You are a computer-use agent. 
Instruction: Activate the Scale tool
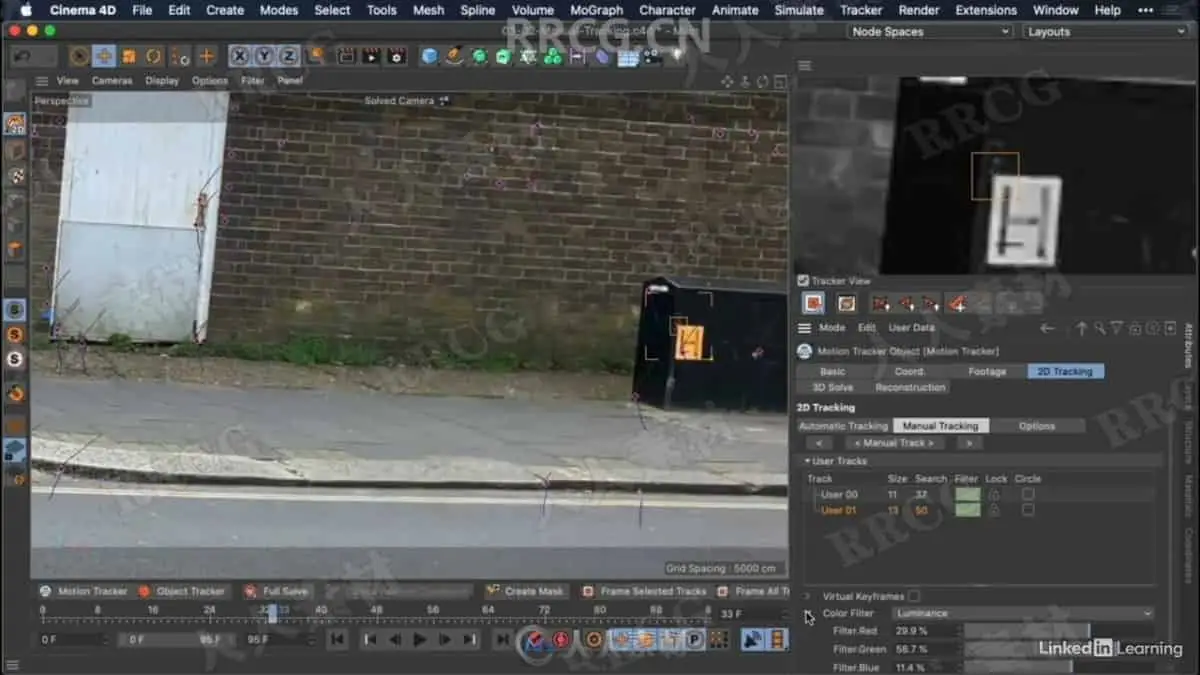click(129, 56)
